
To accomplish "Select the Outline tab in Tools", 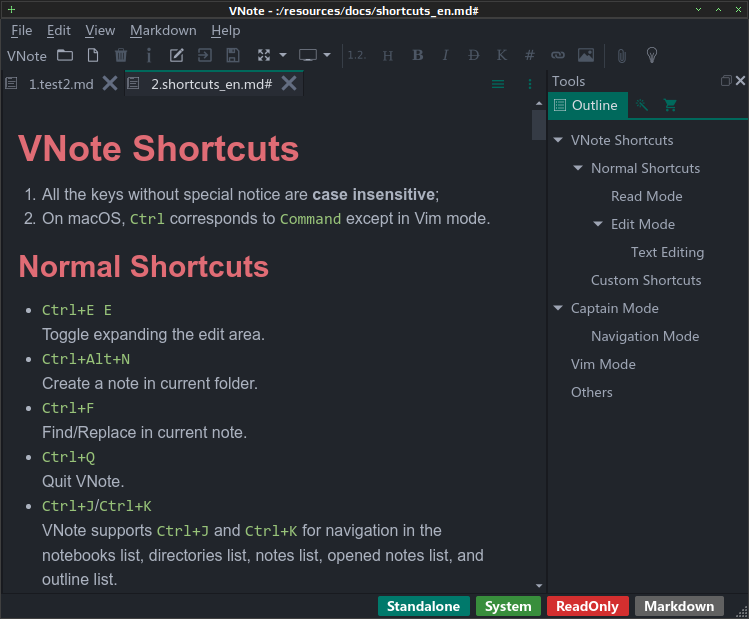I will pos(588,105).
